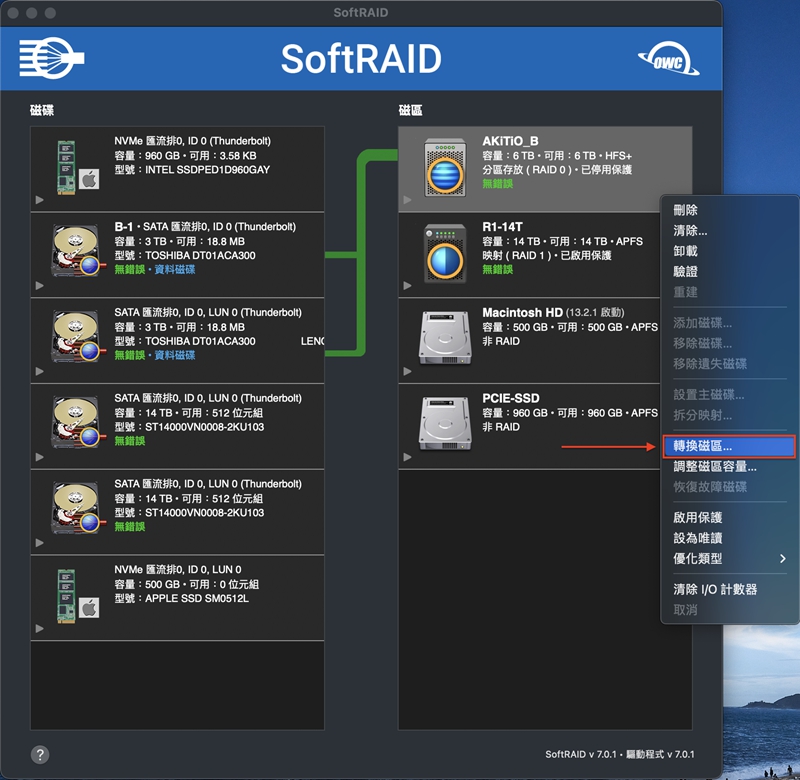The width and height of the screenshot is (800, 780).
Task: Open the 優化類型 submenu arrow
Action: click(x=783, y=559)
